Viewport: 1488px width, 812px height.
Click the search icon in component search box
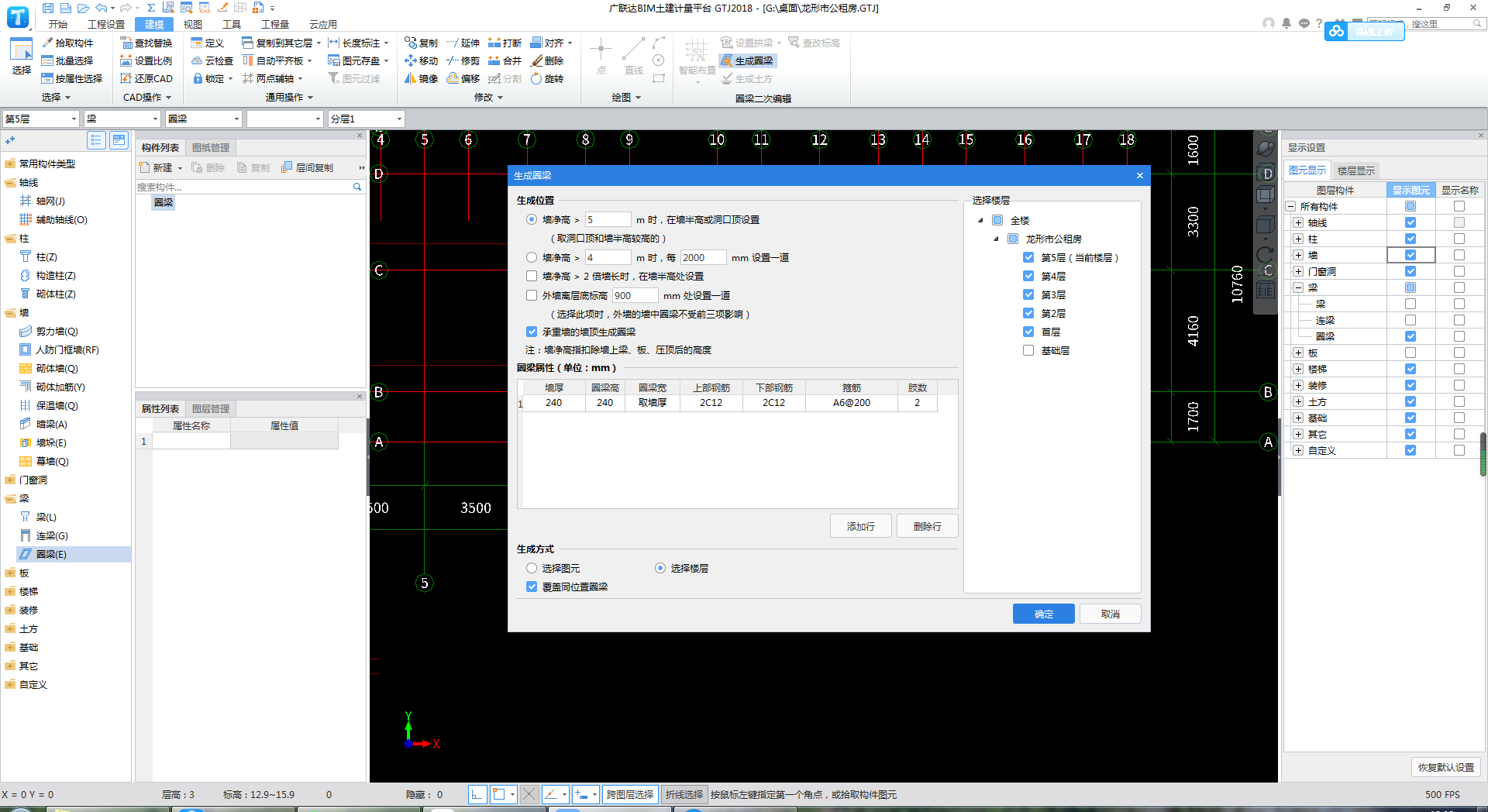(357, 187)
